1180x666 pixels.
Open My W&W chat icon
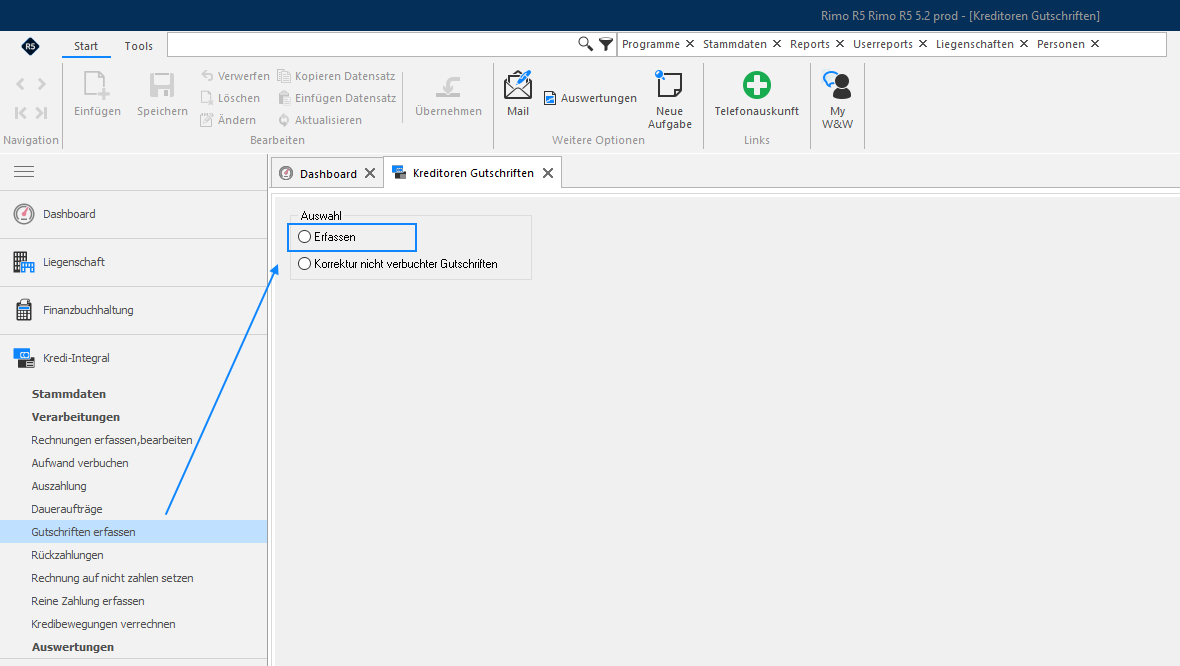[837, 85]
